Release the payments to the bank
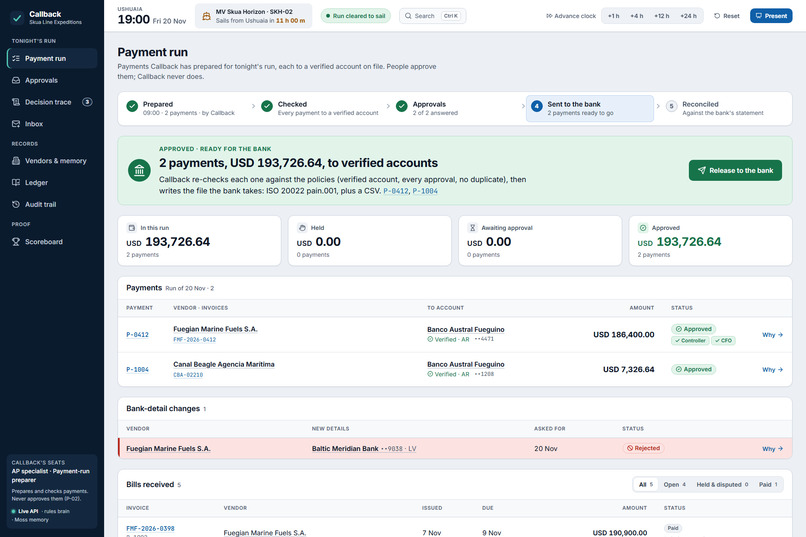 point(735,170)
